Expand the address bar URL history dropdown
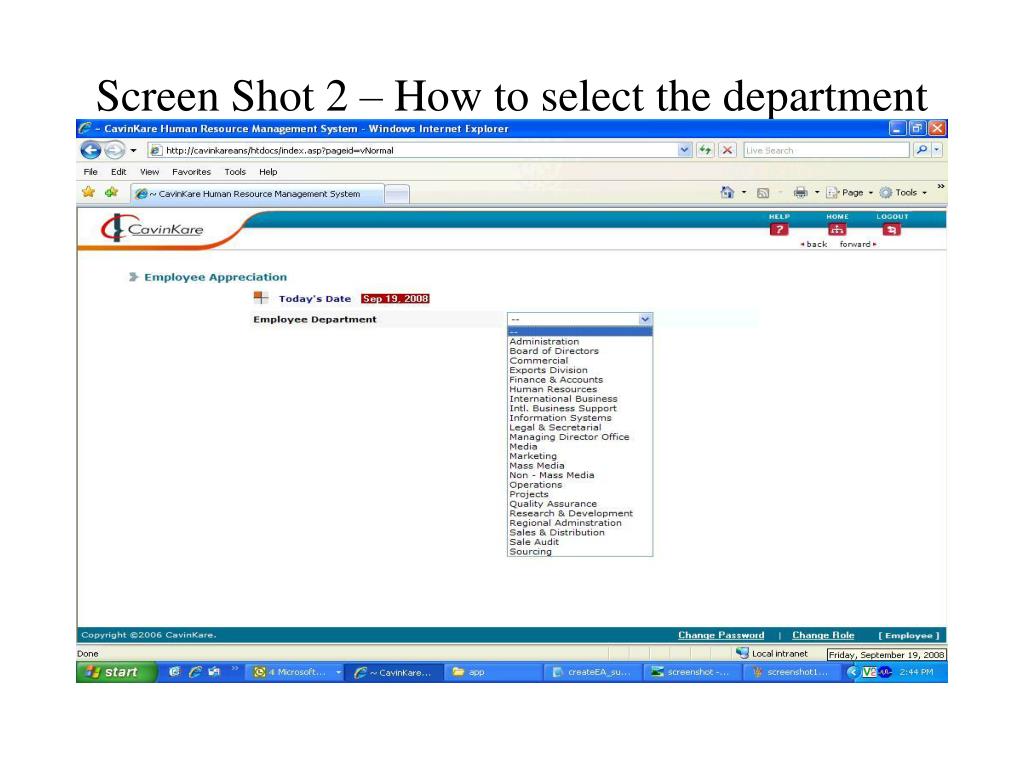Screen dimensions: 1024x768 (684, 150)
